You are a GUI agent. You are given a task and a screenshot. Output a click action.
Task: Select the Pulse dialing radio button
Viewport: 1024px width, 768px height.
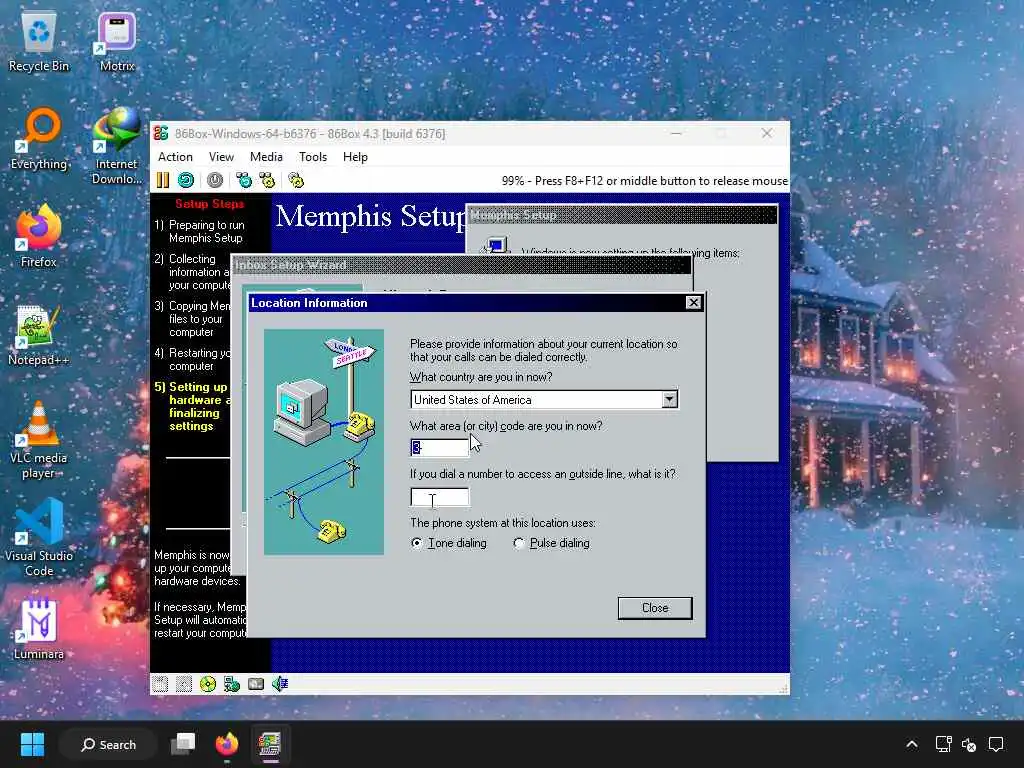pyautogui.click(x=519, y=543)
